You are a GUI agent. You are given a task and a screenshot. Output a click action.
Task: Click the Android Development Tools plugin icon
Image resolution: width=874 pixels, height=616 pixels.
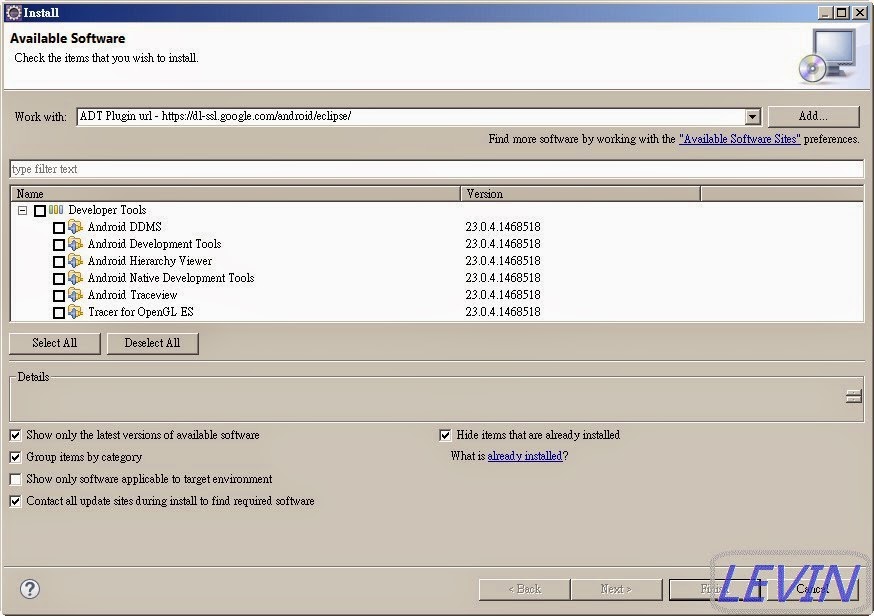pos(75,244)
